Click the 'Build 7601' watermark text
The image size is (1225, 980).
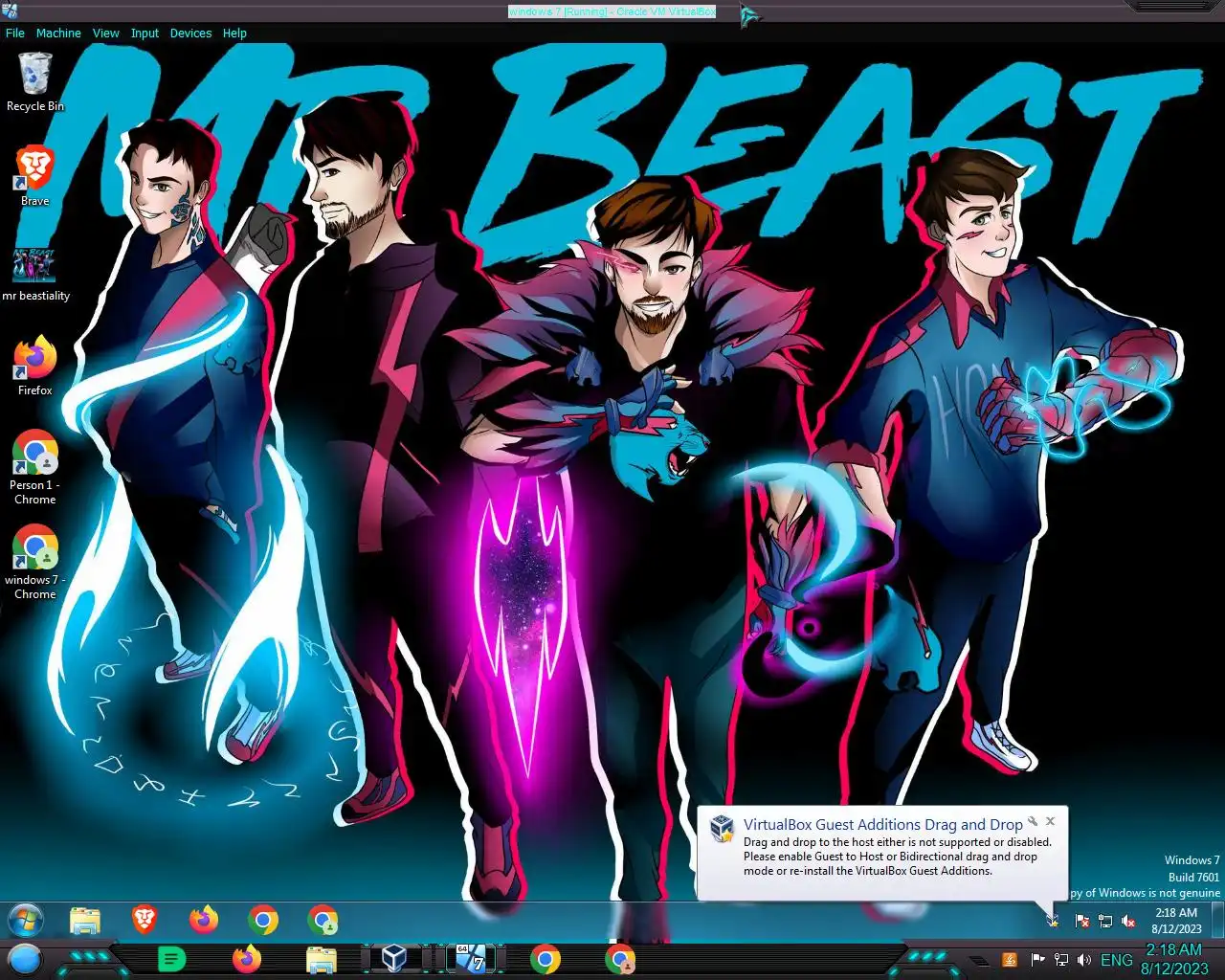pos(1193,877)
